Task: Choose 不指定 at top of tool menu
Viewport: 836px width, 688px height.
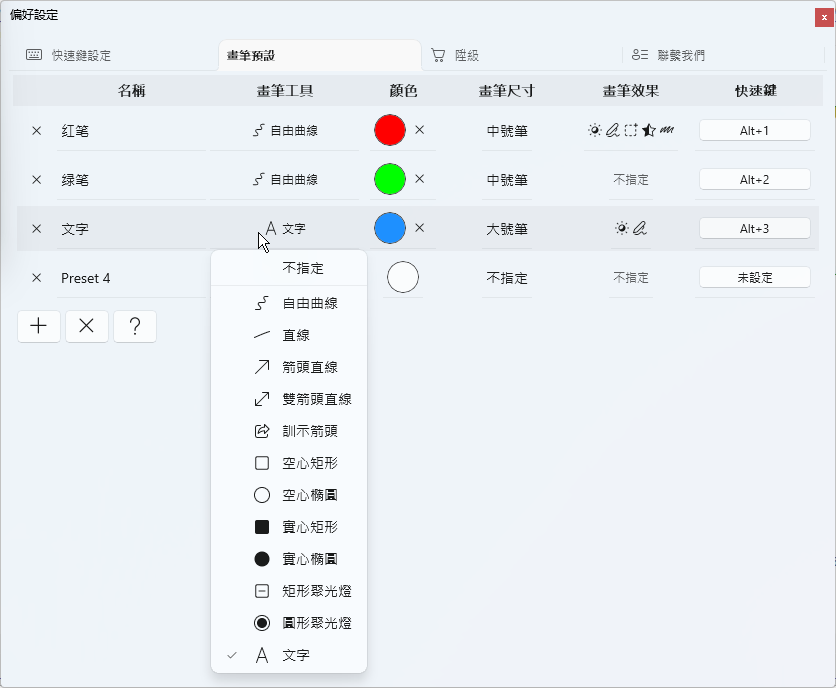Action: pyautogui.click(x=289, y=268)
